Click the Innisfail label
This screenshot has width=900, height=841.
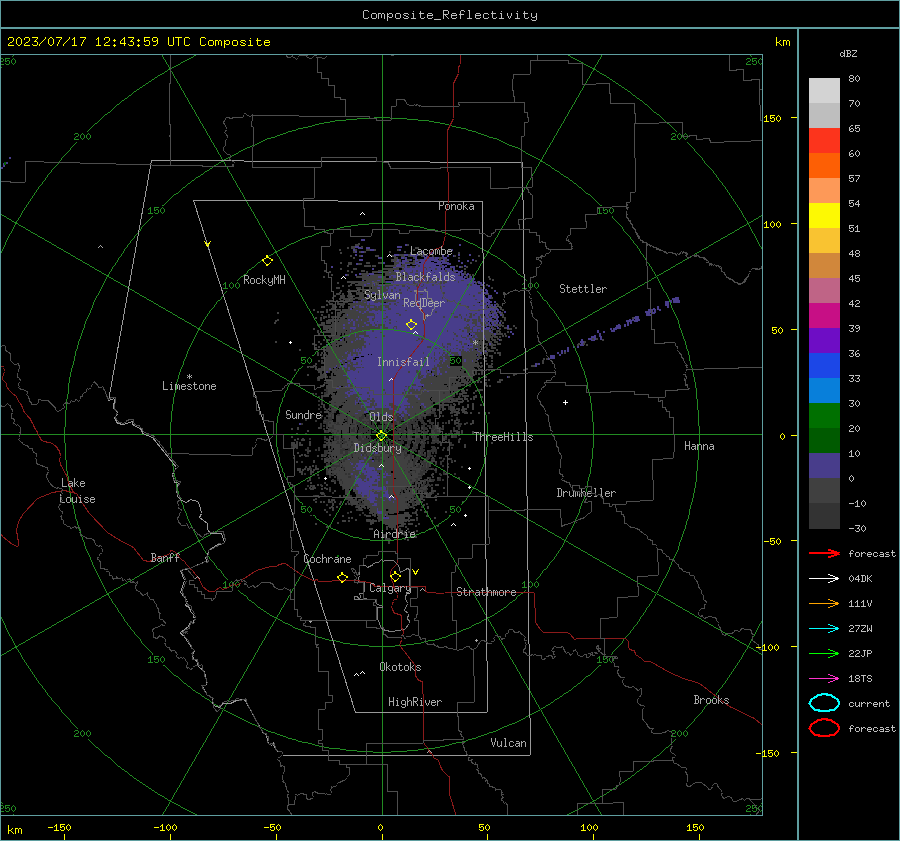(403, 362)
